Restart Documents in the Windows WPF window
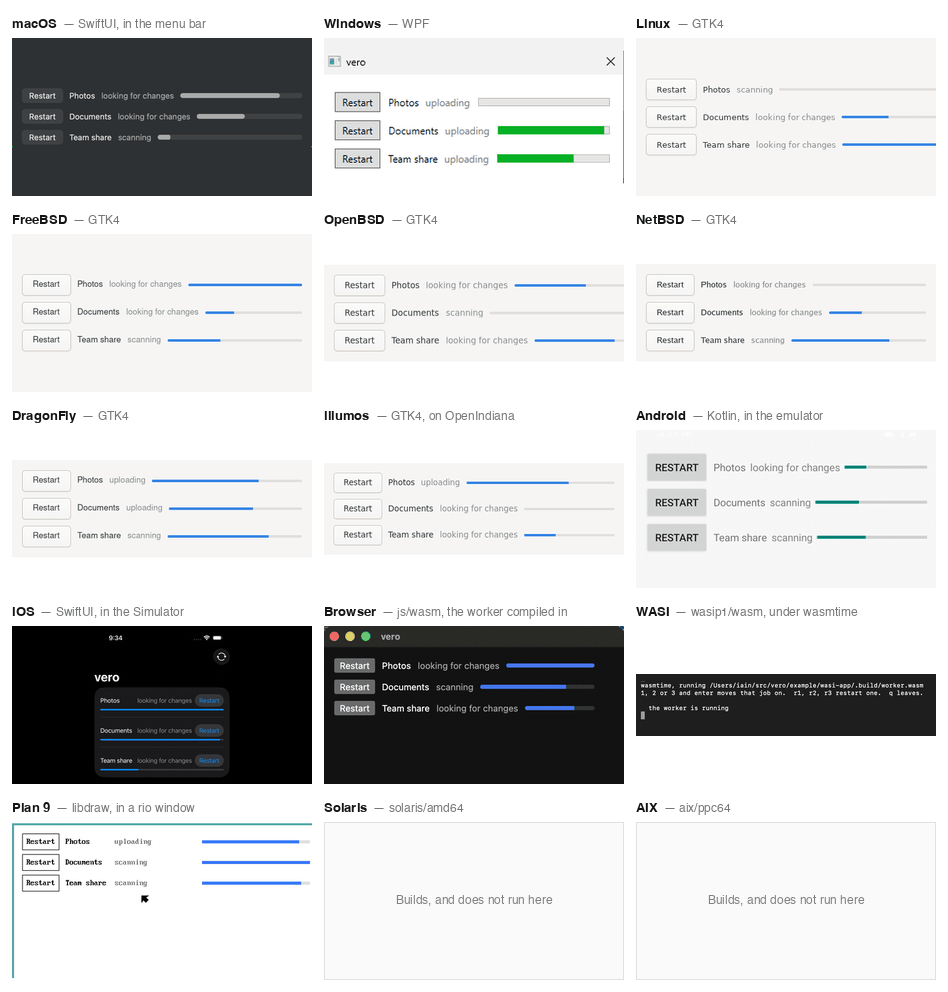948x992 pixels. (x=358, y=131)
